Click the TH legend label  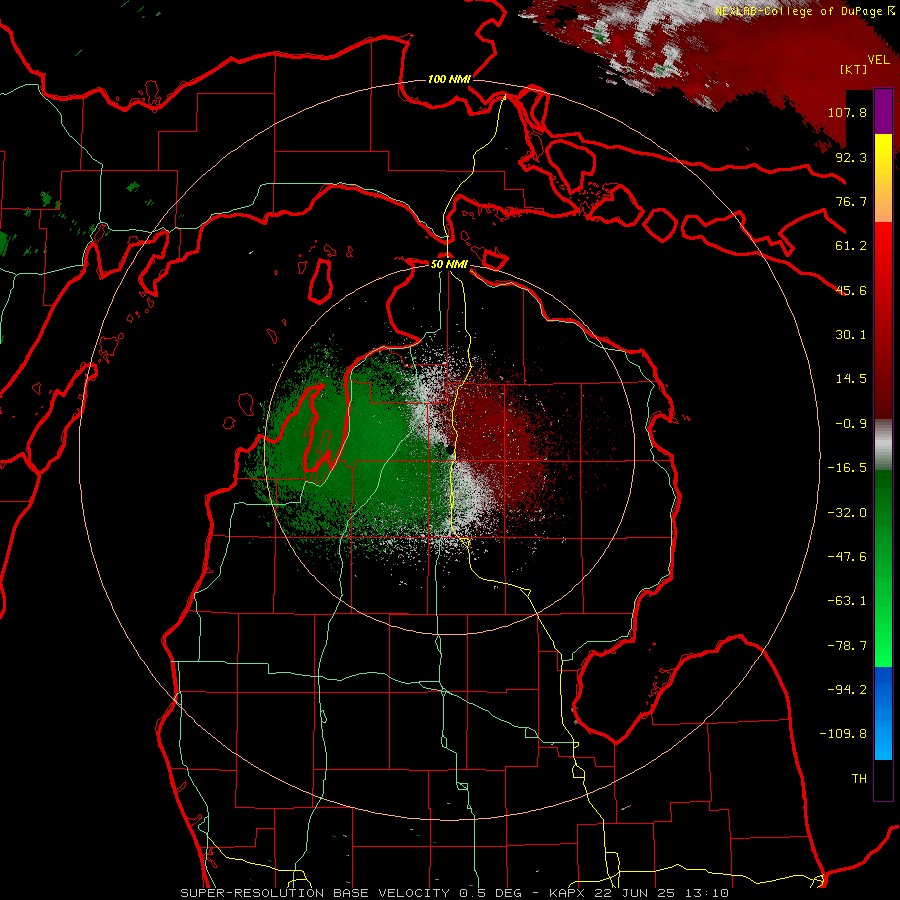pos(859,779)
